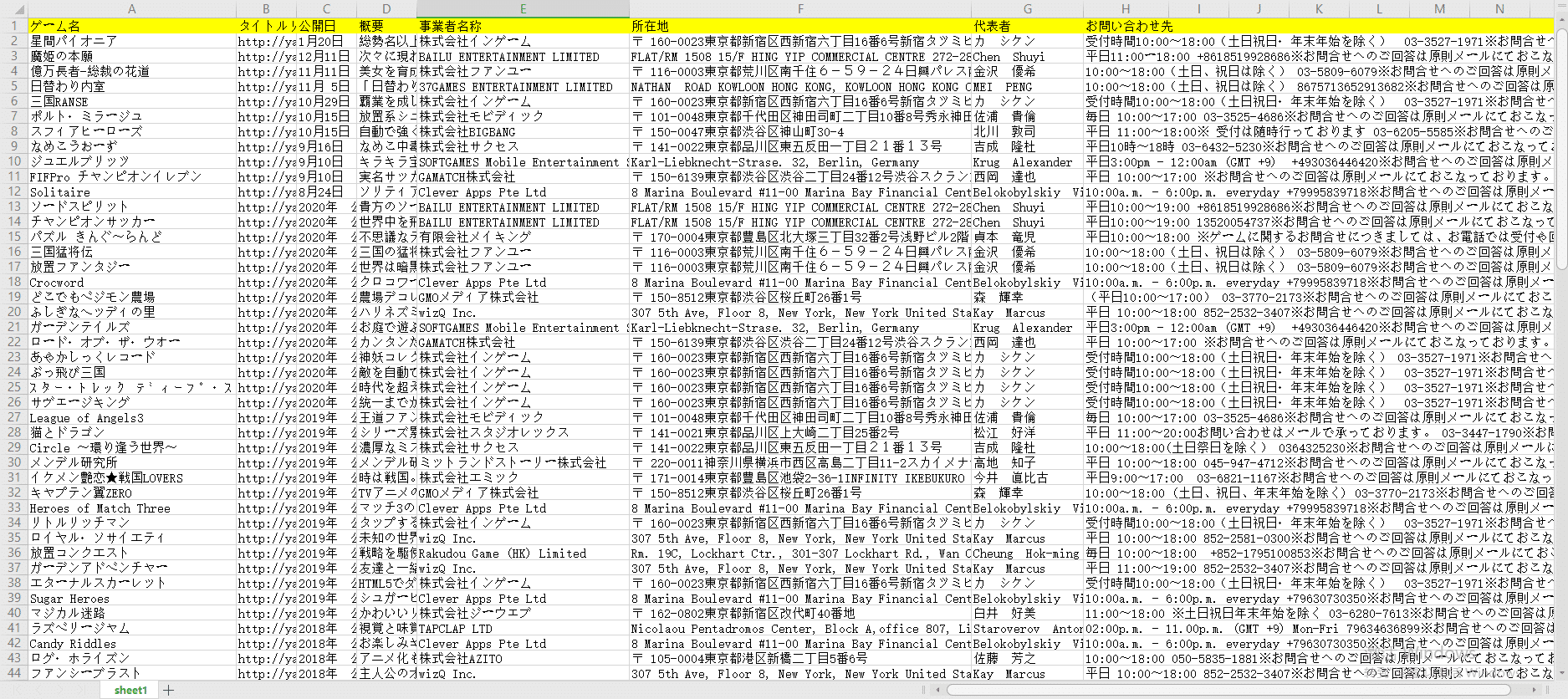This screenshot has width=1568, height=699.
Task: Select column K header
Action: point(1319,8)
